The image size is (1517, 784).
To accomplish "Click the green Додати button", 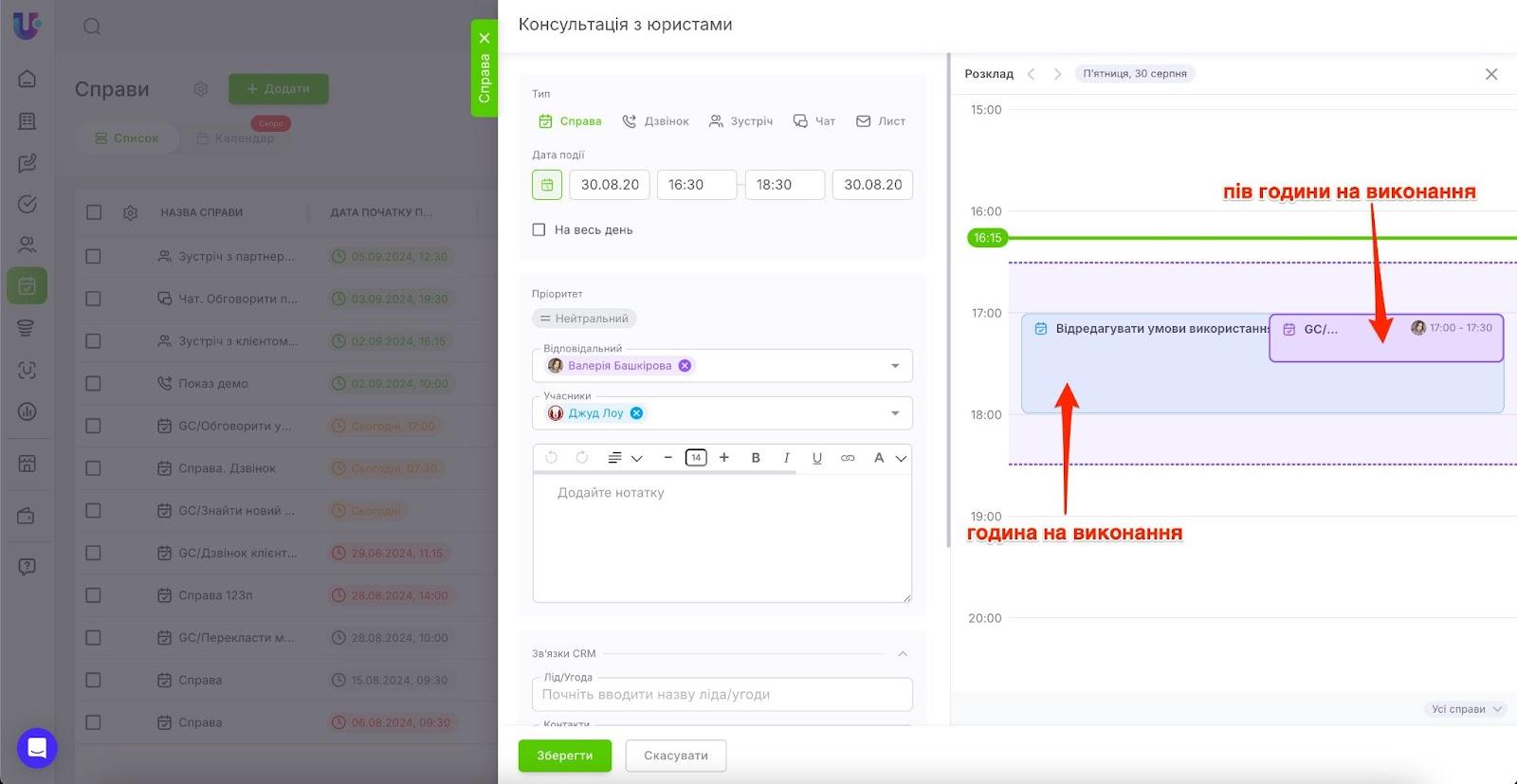I will (279, 89).
